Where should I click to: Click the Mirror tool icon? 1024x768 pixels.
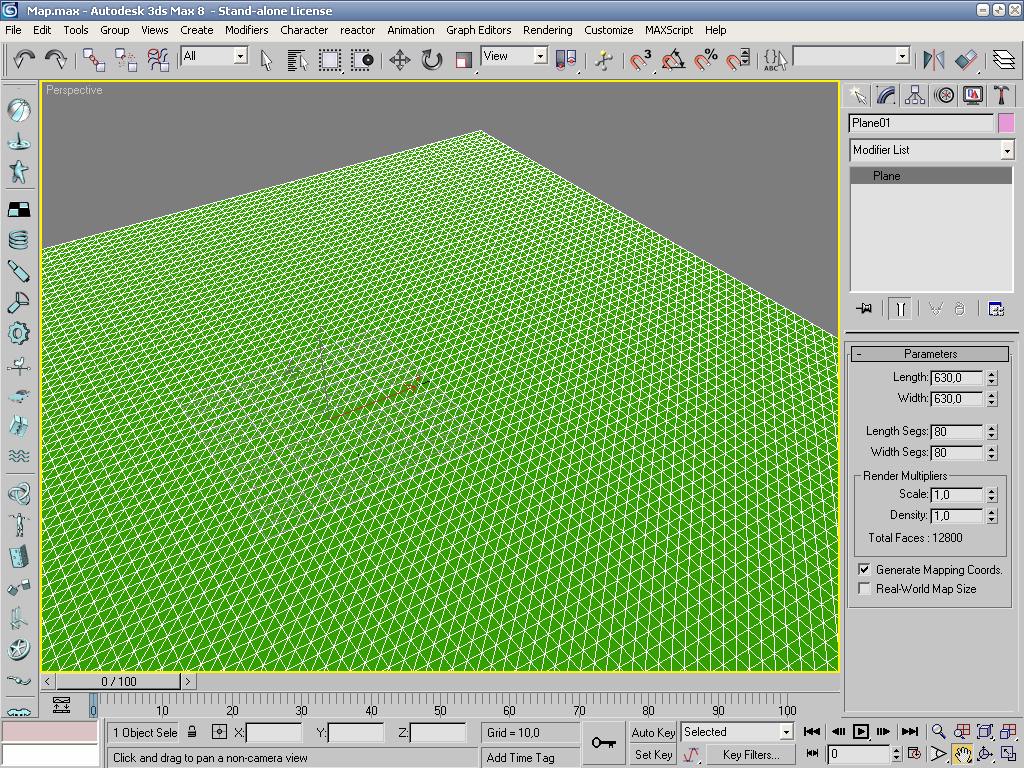(x=934, y=60)
